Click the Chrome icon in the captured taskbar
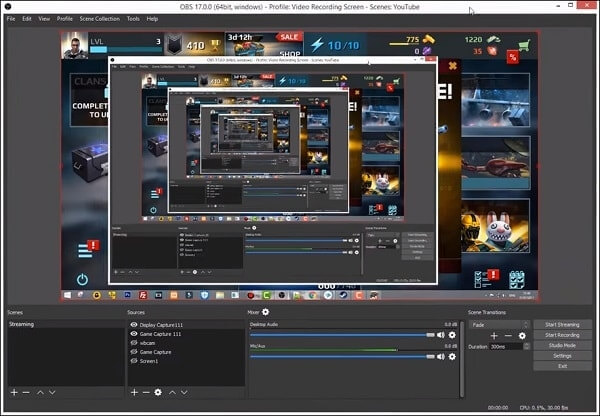This screenshot has height=416, width=600. [x=313, y=295]
